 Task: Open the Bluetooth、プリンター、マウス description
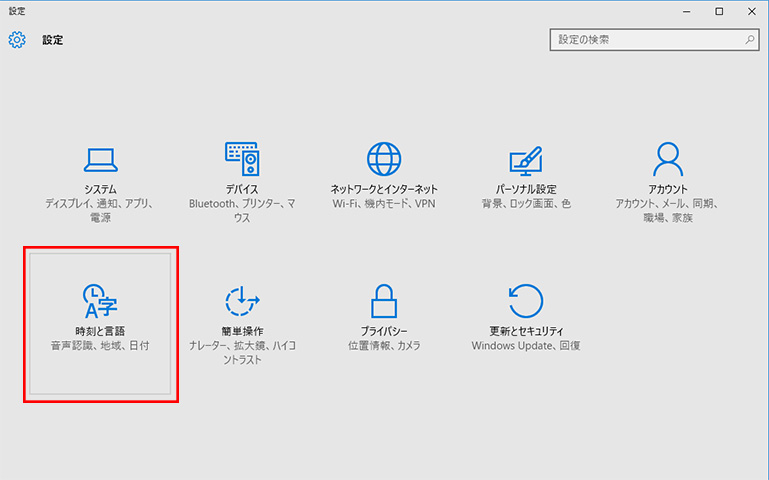242,210
